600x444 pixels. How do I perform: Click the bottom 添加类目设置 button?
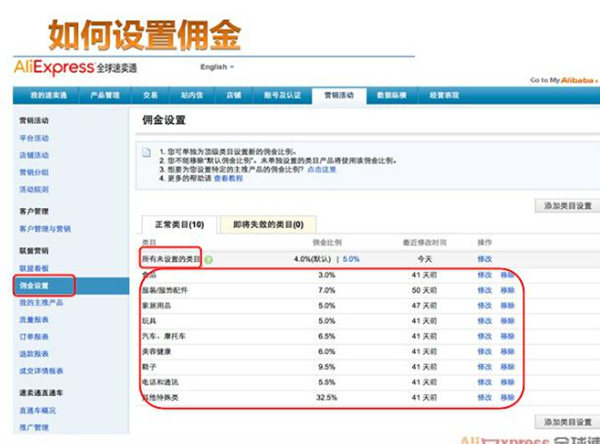565,421
